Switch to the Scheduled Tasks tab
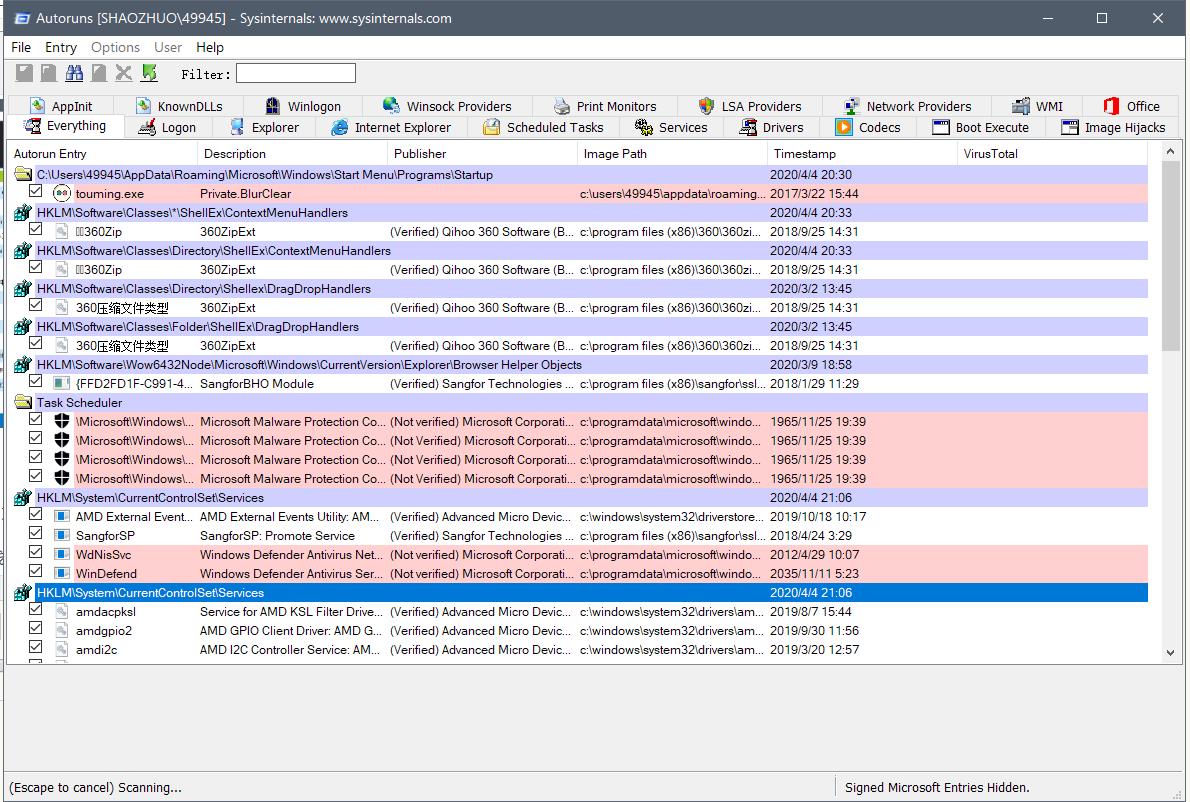 coord(544,127)
